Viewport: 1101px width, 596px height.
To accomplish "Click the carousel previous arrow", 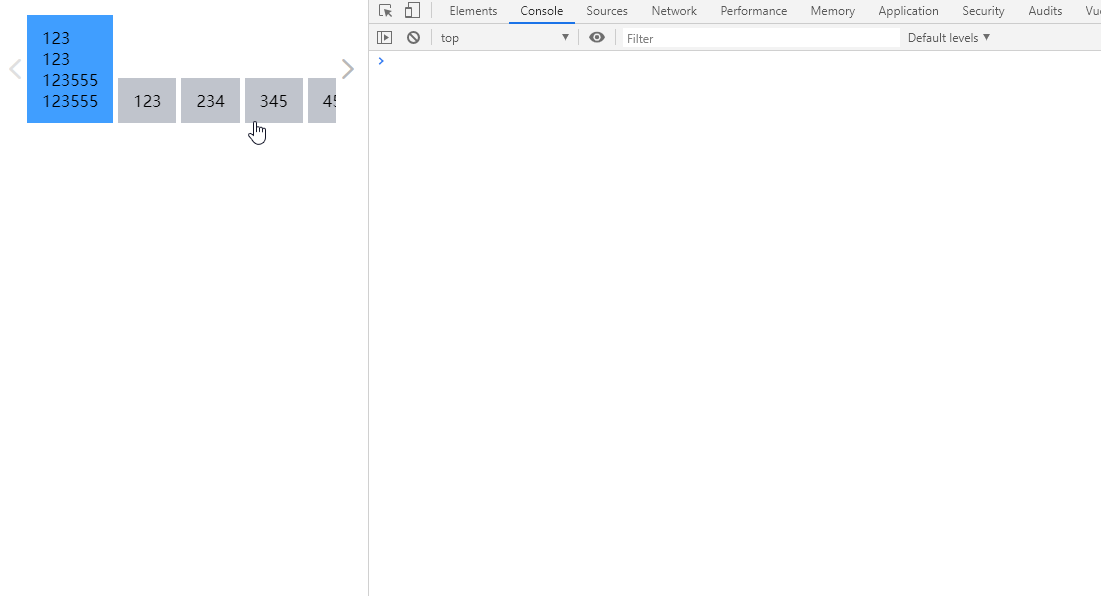I will [15, 69].
